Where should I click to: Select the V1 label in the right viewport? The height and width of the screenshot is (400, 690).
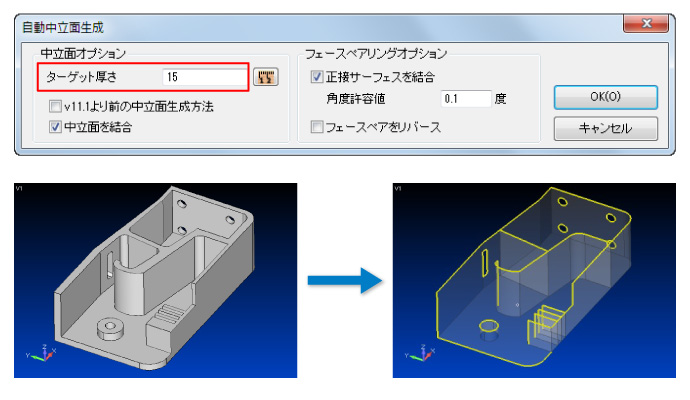[397, 188]
